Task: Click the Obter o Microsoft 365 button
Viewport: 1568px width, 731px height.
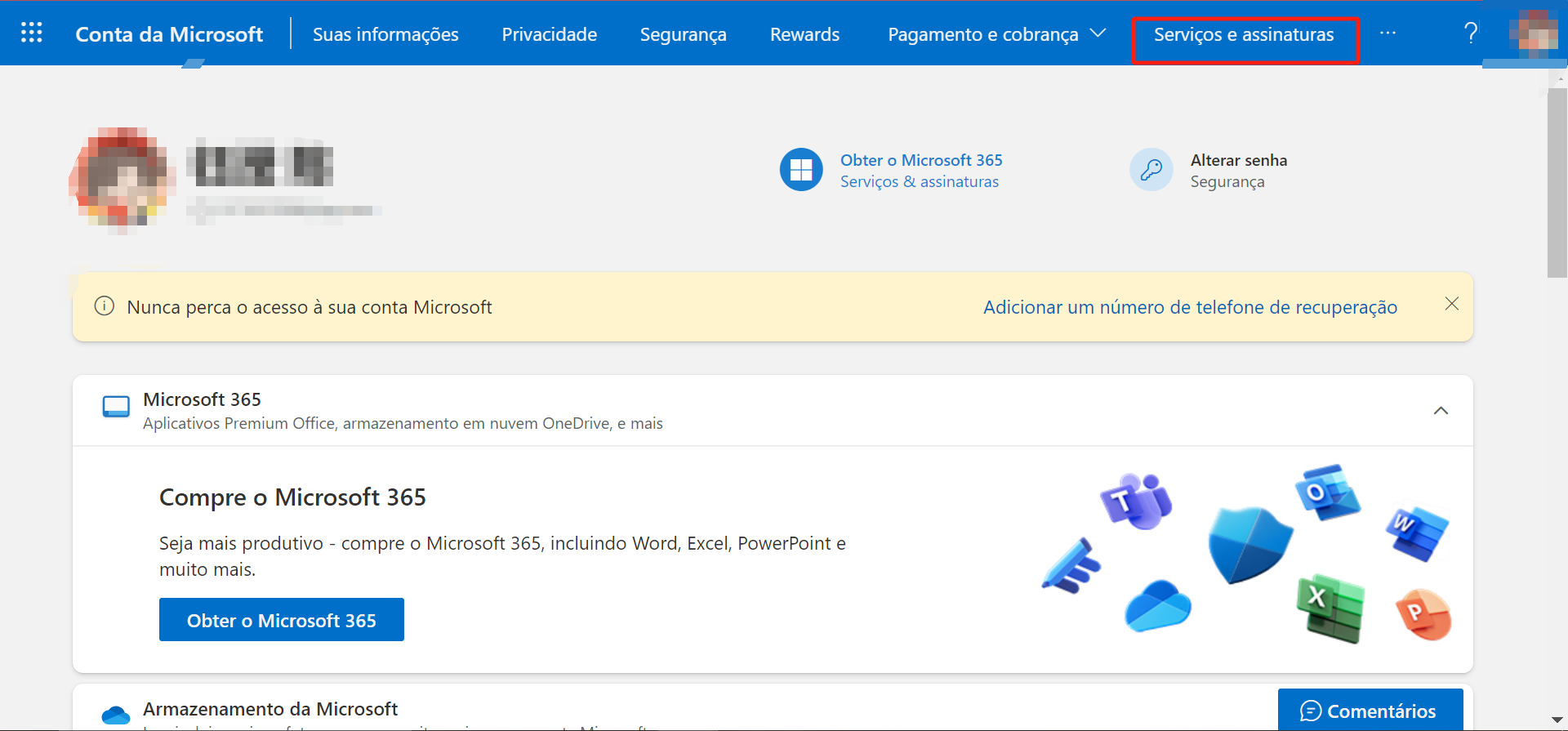Action: [281, 620]
